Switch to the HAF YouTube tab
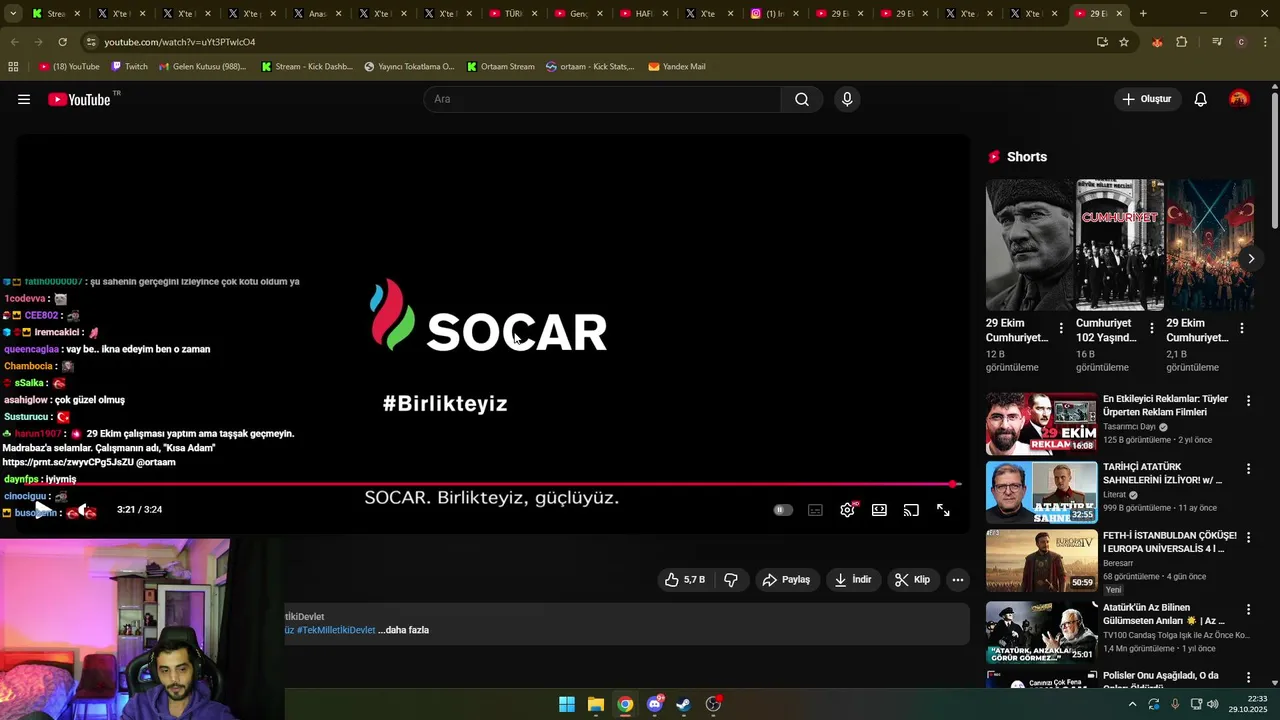Image resolution: width=1280 pixels, height=720 pixels. [x=644, y=14]
